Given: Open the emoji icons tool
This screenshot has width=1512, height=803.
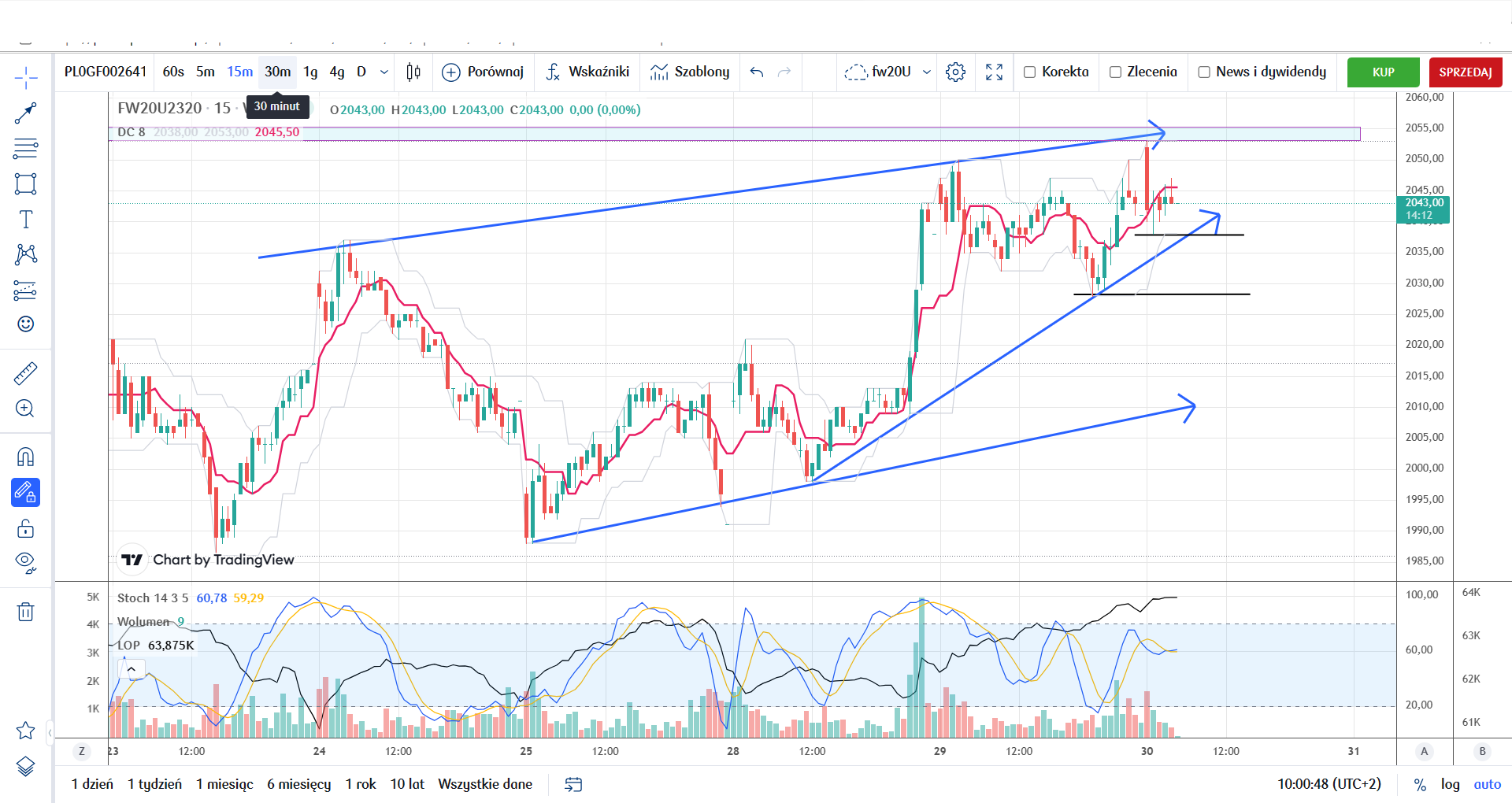Looking at the screenshot, I should pyautogui.click(x=25, y=324).
